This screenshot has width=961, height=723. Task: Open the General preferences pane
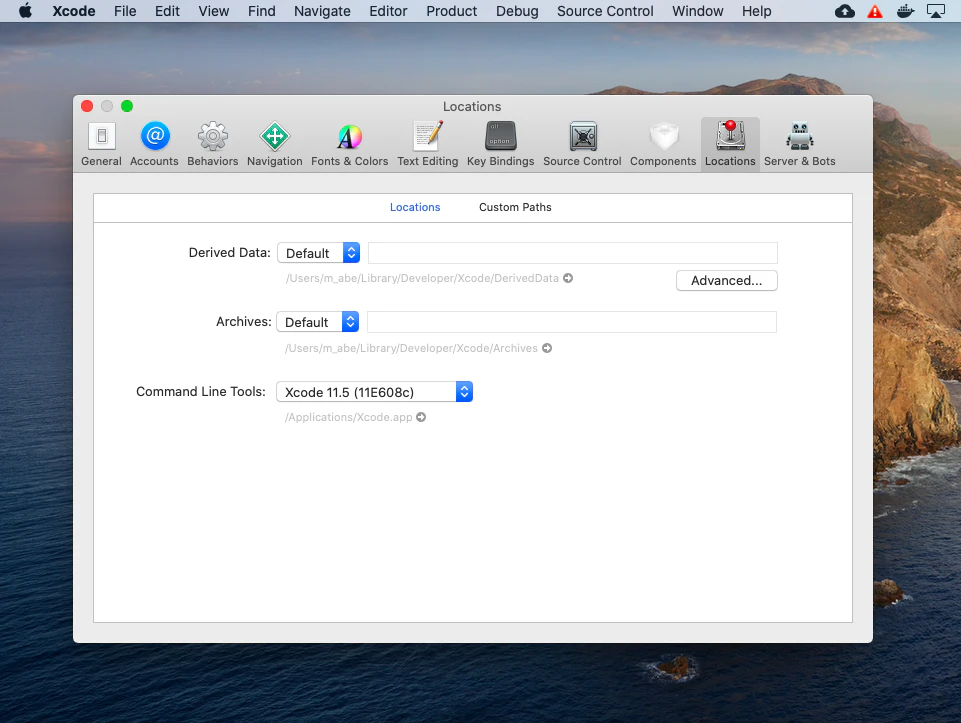(x=101, y=145)
